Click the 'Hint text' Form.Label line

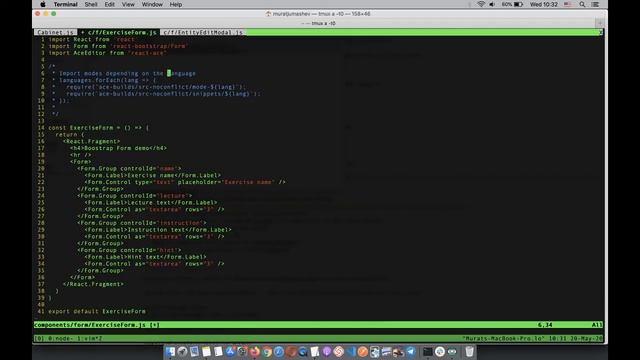(145, 257)
